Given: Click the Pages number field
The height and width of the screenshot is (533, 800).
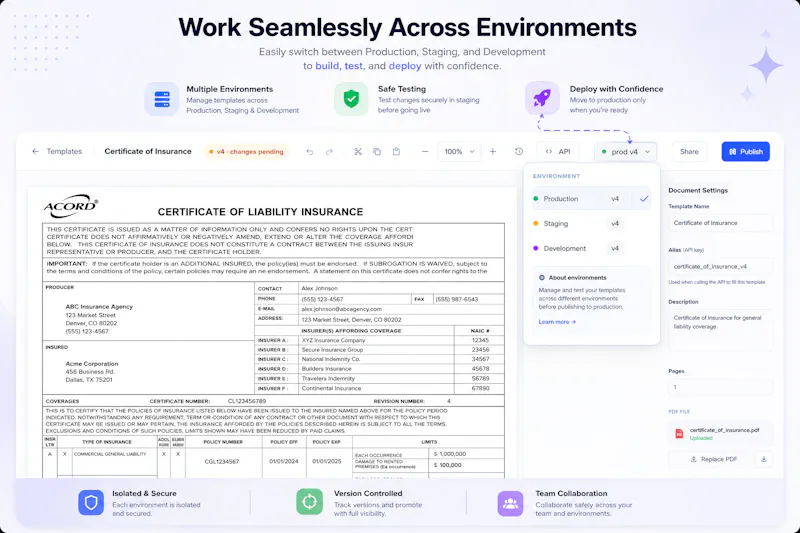Looking at the screenshot, I should [x=720, y=387].
